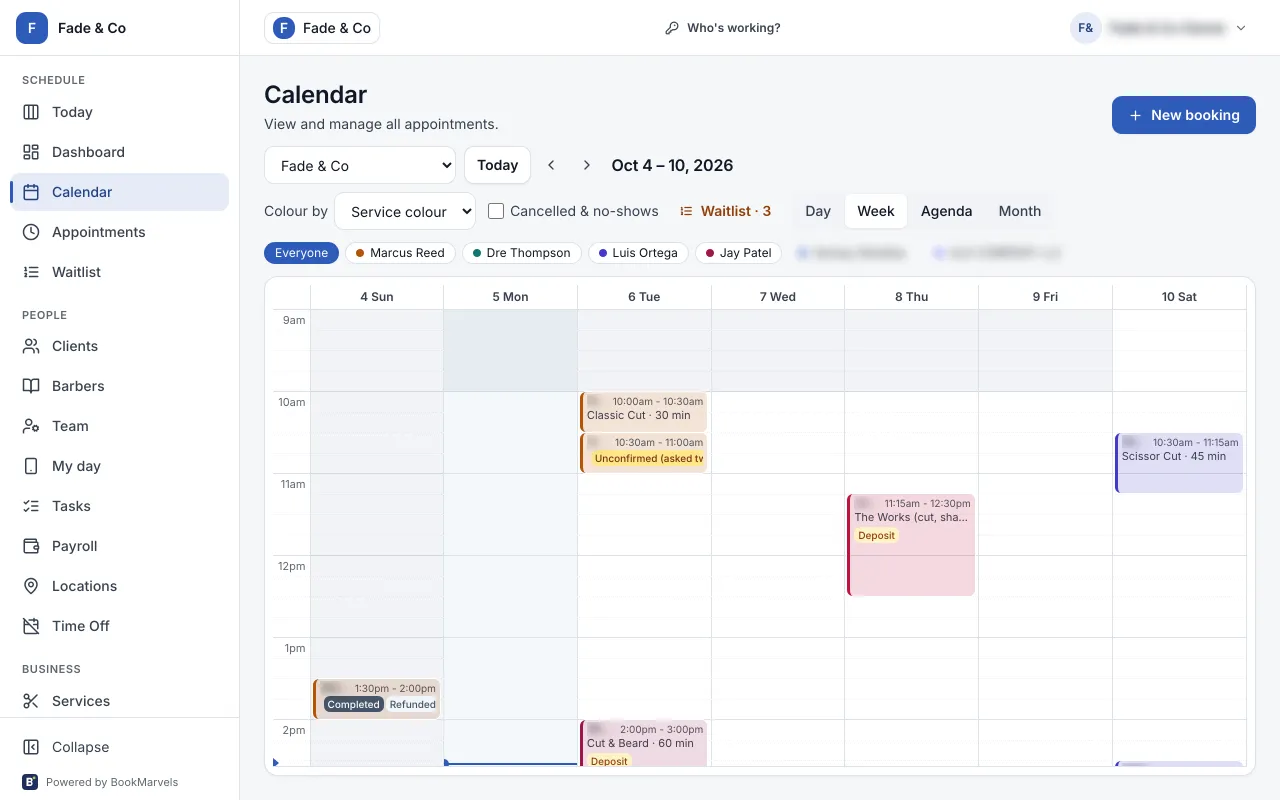
Task: Click Powered by BookMarvels text
Action: [x=112, y=782]
